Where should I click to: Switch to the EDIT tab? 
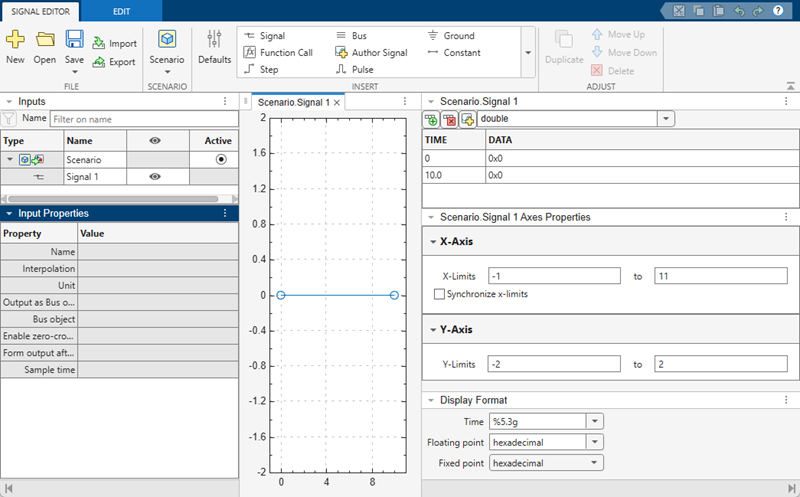(121, 10)
